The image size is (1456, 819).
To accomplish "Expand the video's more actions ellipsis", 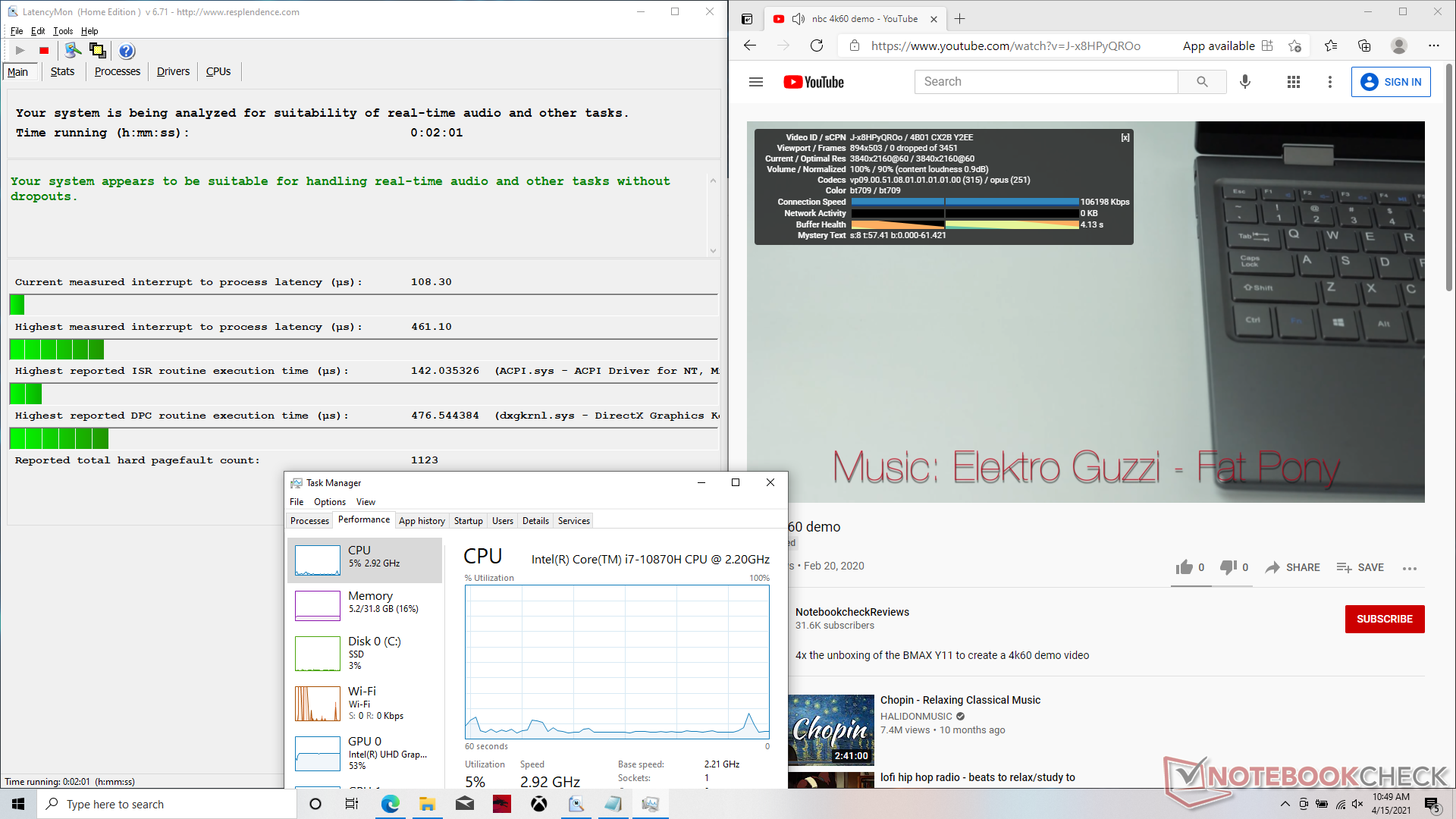I will point(1410,568).
